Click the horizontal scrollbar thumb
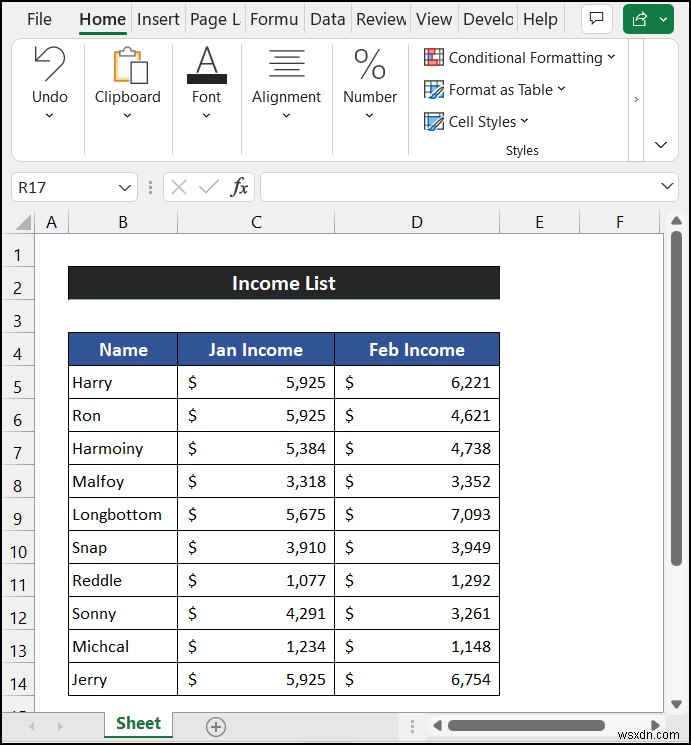Screen dimensions: 691x745 [x=526, y=726]
